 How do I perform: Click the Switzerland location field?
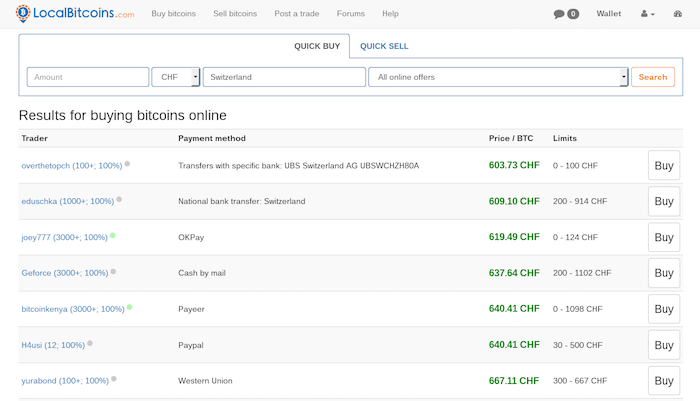tap(284, 77)
